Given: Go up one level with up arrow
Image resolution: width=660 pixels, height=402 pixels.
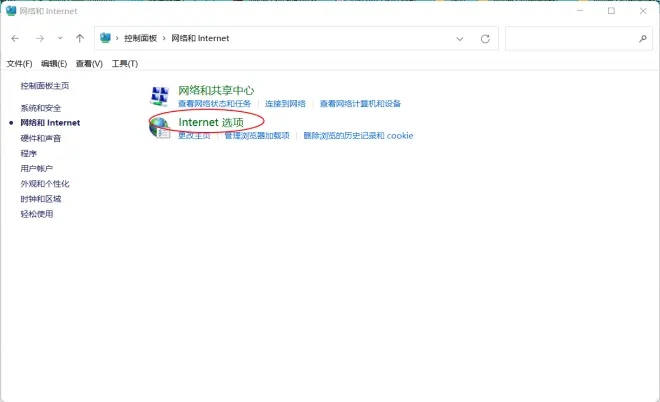Looking at the screenshot, I should (x=80, y=38).
